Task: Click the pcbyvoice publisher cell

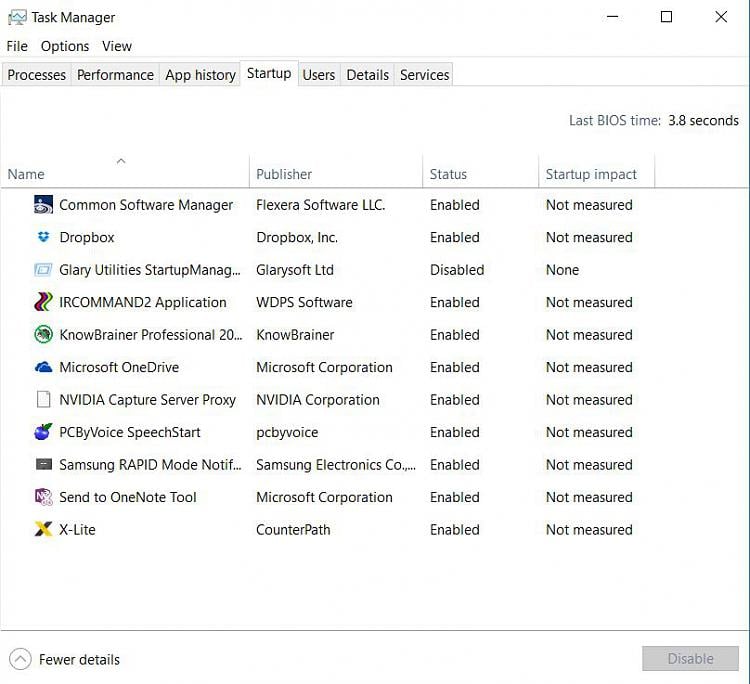Action: 287,433
